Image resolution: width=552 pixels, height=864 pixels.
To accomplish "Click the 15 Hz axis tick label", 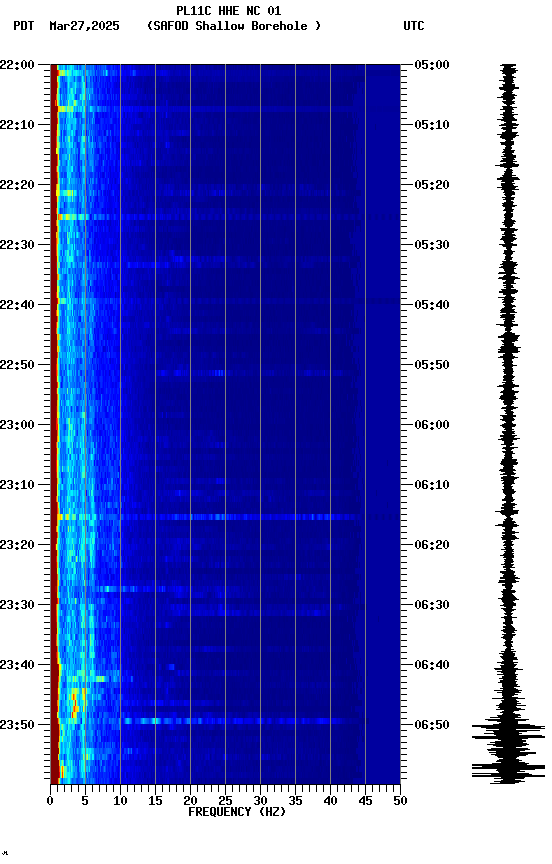I will pyautogui.click(x=155, y=801).
